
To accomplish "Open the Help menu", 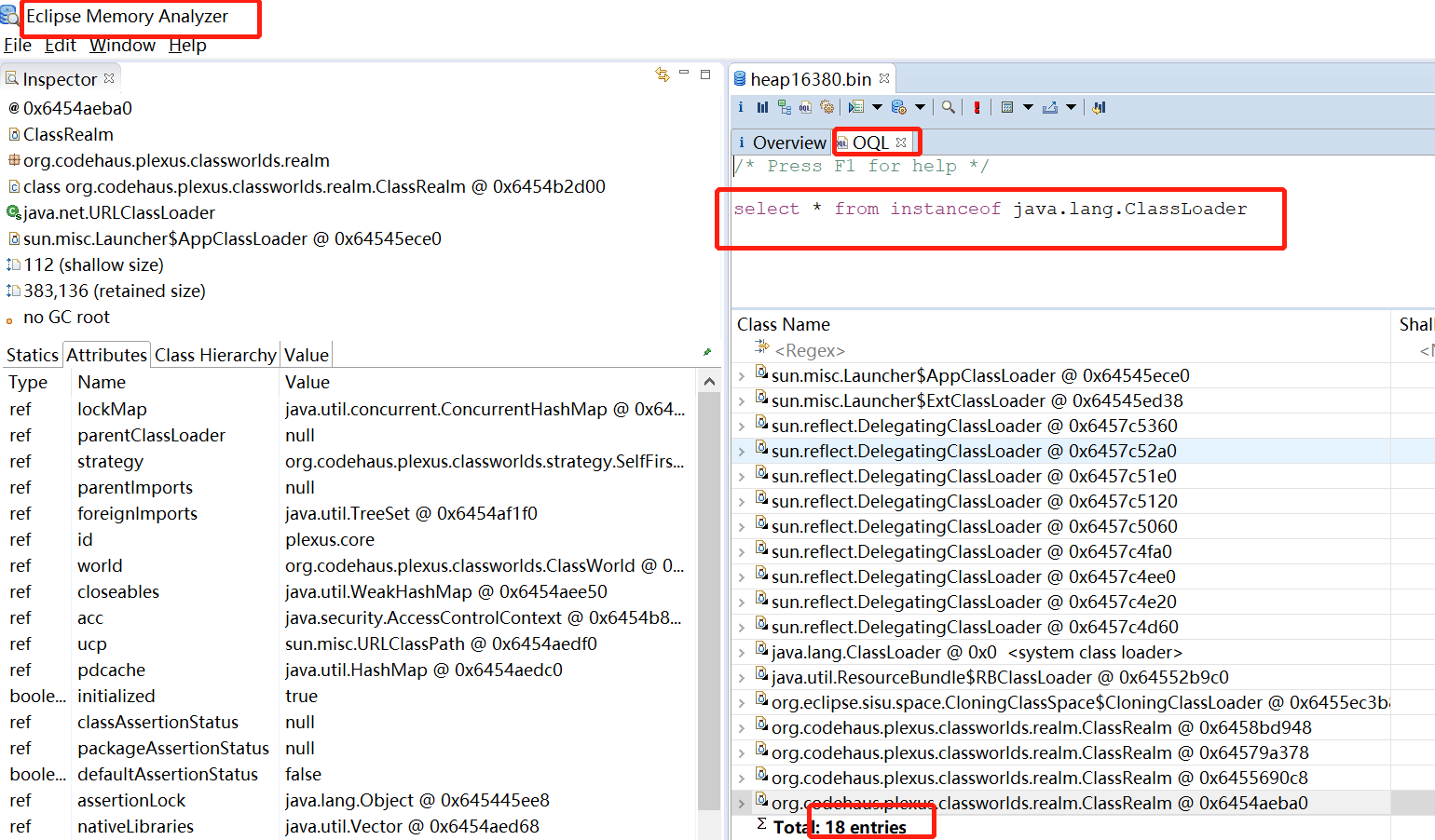I will pyautogui.click(x=187, y=45).
